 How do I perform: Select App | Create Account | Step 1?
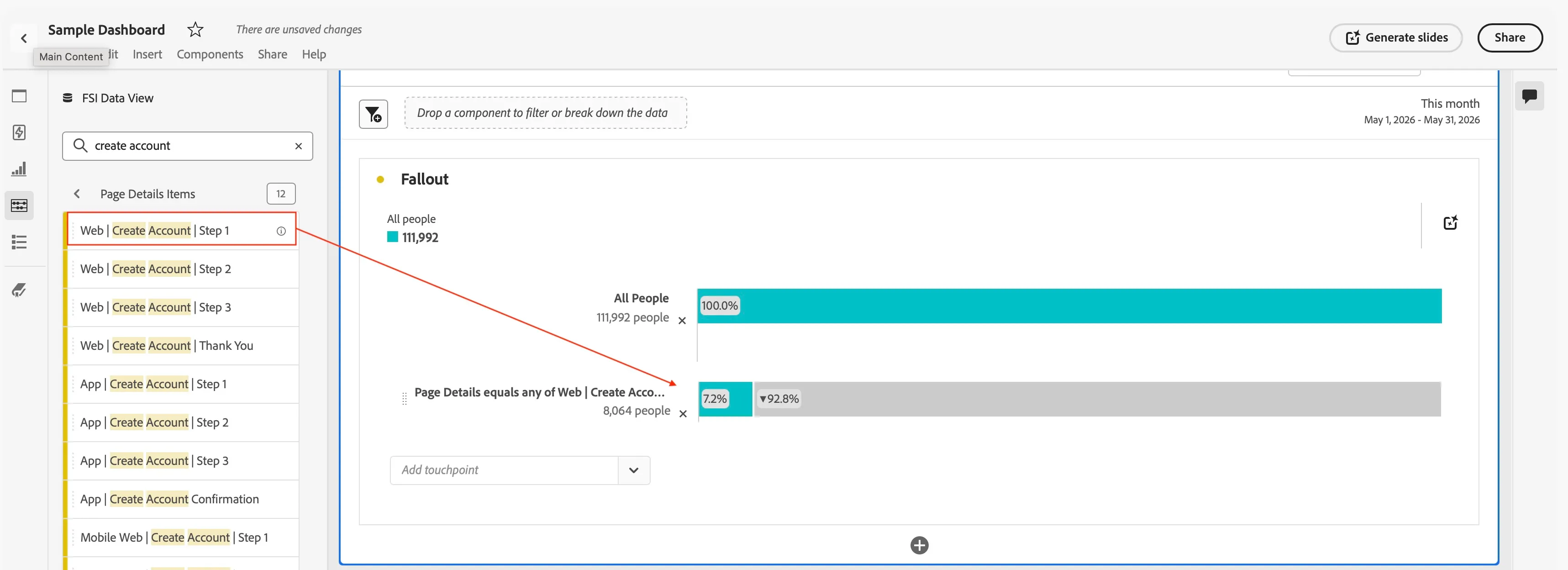(181, 384)
